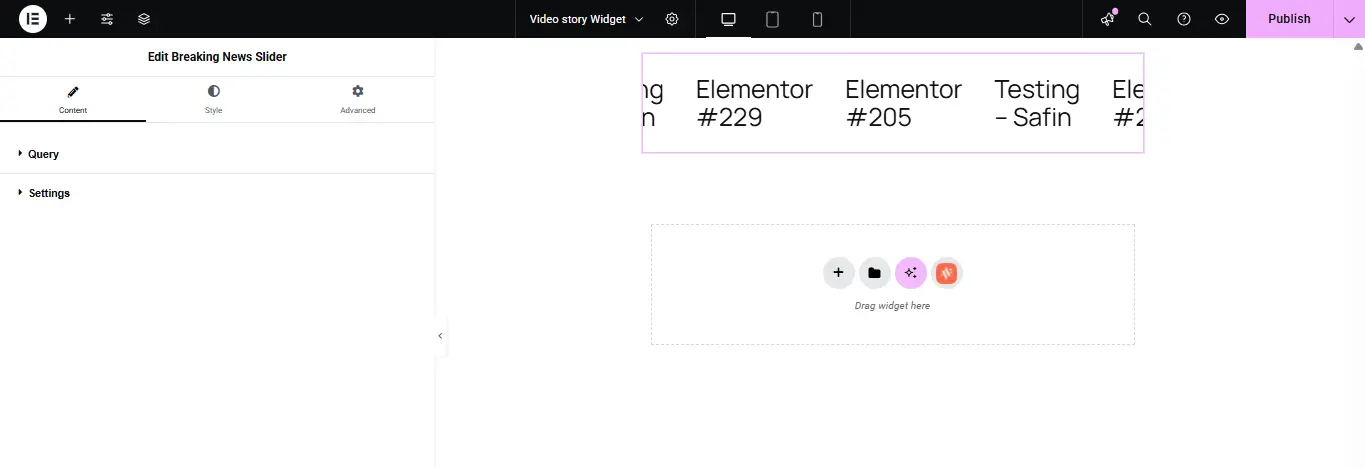Toggle preview changes eye icon
This screenshot has height=468, width=1365.
[x=1222, y=19]
